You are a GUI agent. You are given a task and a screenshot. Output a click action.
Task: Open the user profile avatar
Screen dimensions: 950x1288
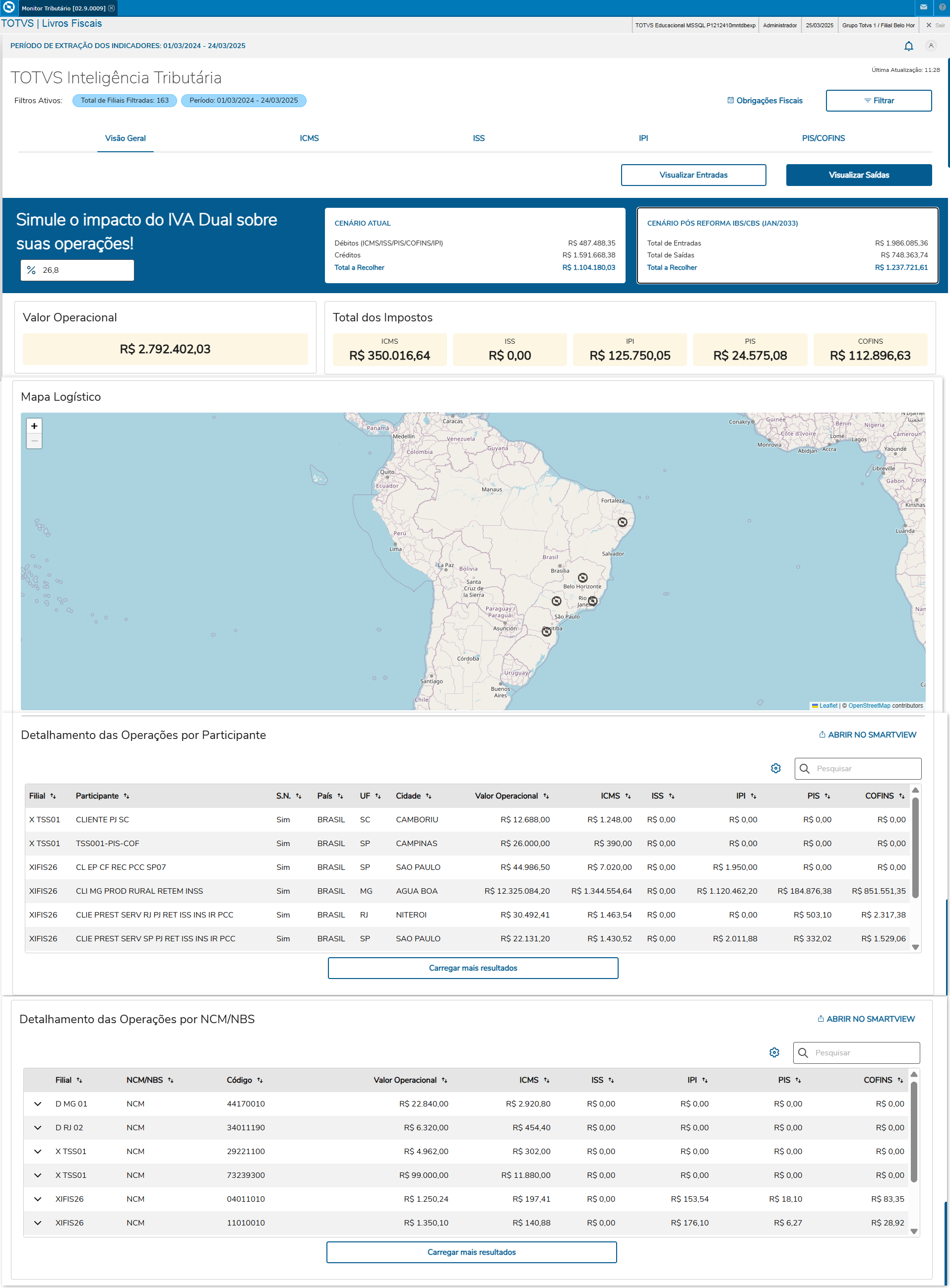931,46
